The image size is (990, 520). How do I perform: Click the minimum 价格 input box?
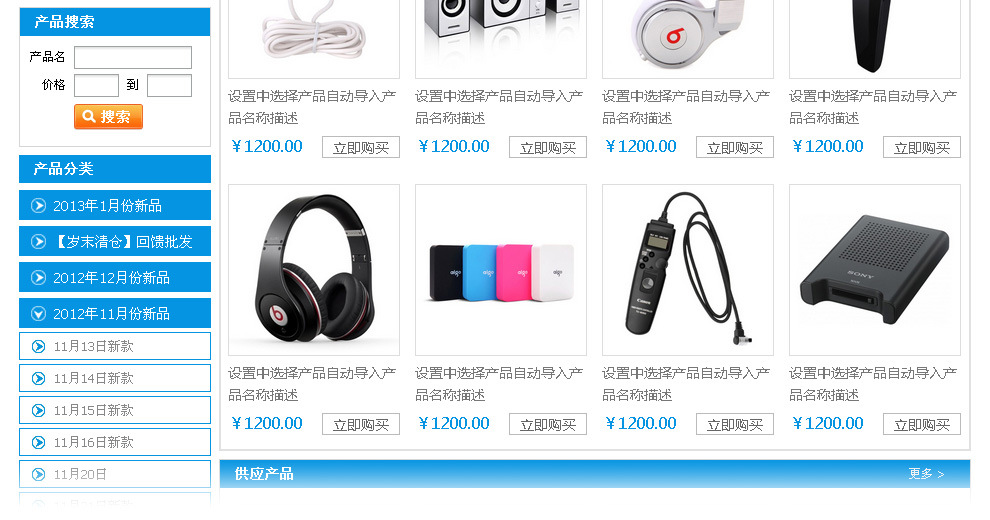click(x=96, y=85)
